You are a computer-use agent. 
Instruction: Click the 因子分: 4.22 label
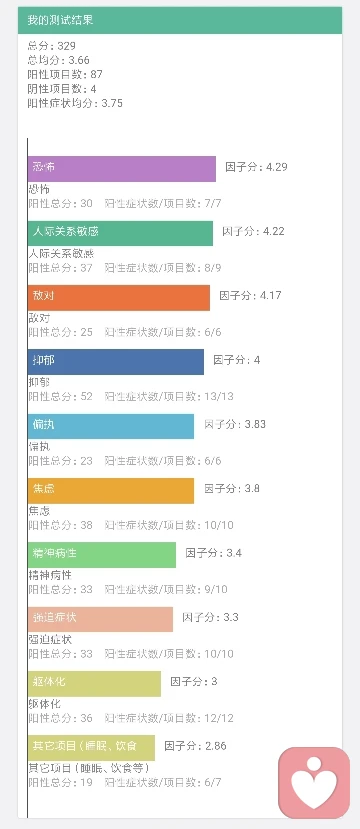coord(253,232)
